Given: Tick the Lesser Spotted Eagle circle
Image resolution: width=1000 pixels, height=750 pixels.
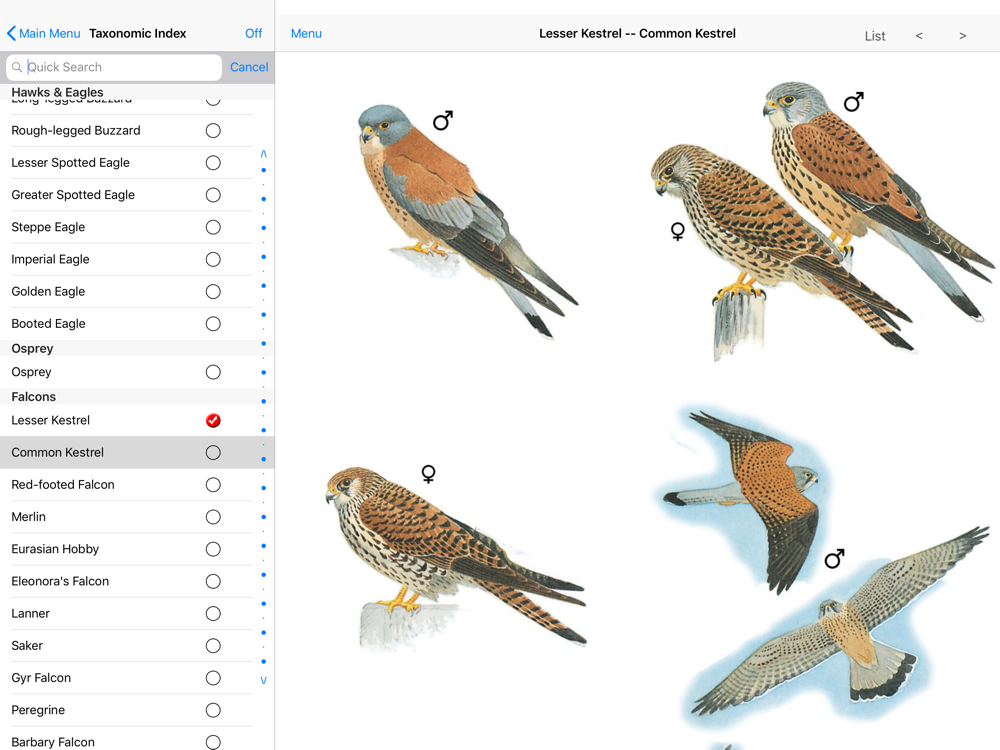Looking at the screenshot, I should pos(213,163).
